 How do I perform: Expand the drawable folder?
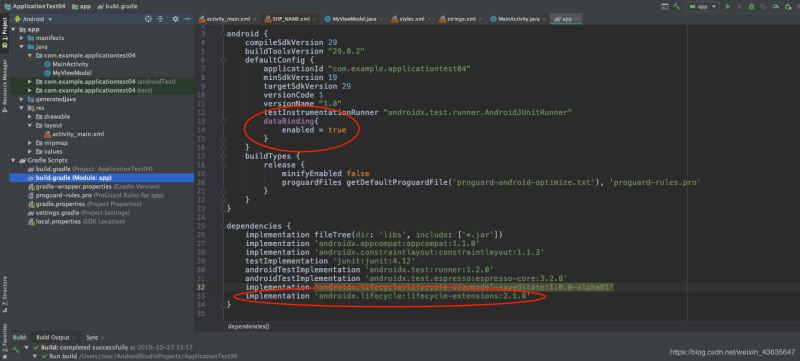point(30,117)
